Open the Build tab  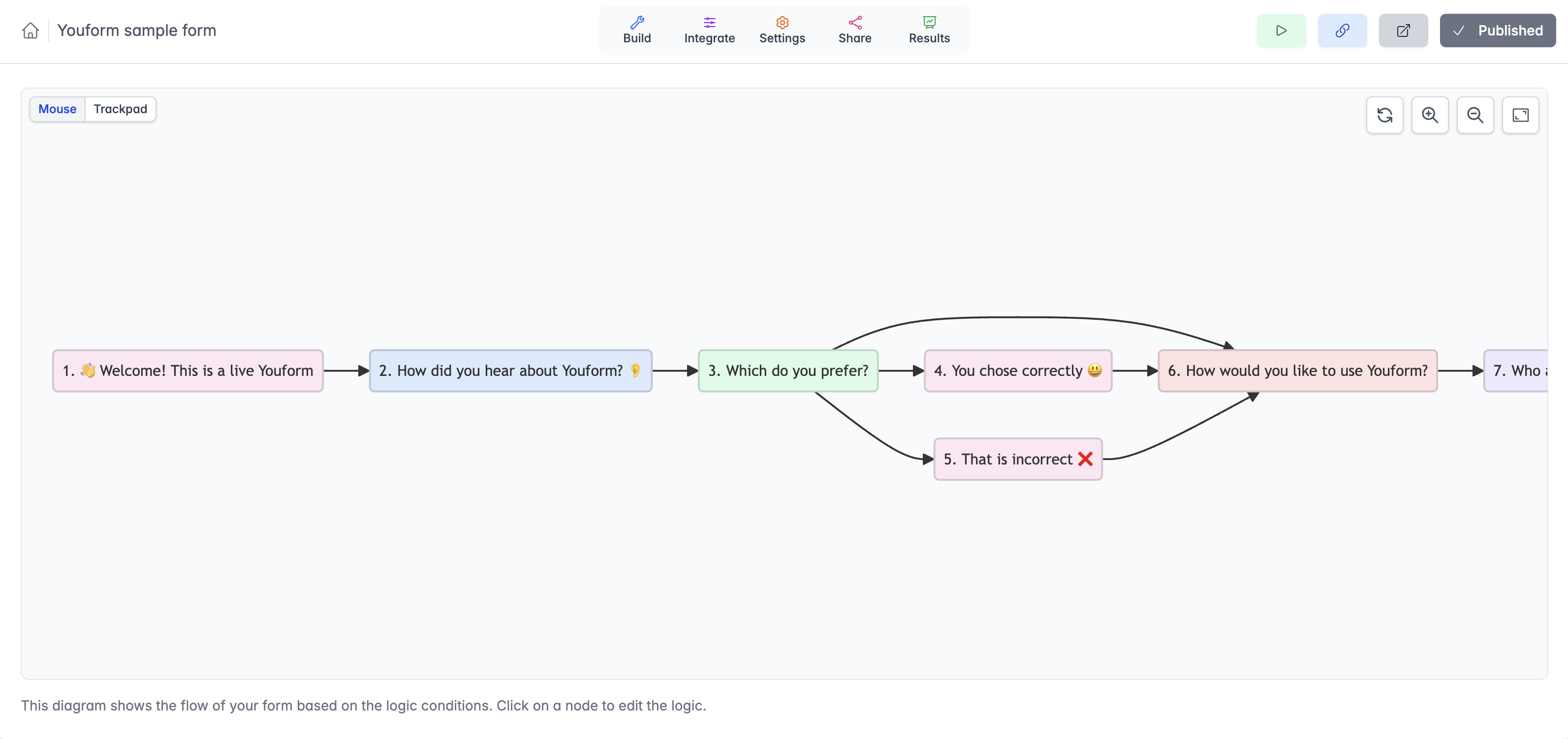pos(637,31)
